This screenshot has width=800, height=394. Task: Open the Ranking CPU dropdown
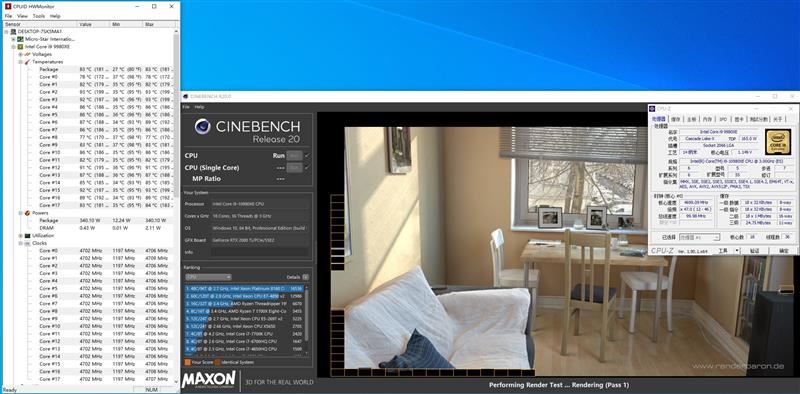click(x=209, y=277)
